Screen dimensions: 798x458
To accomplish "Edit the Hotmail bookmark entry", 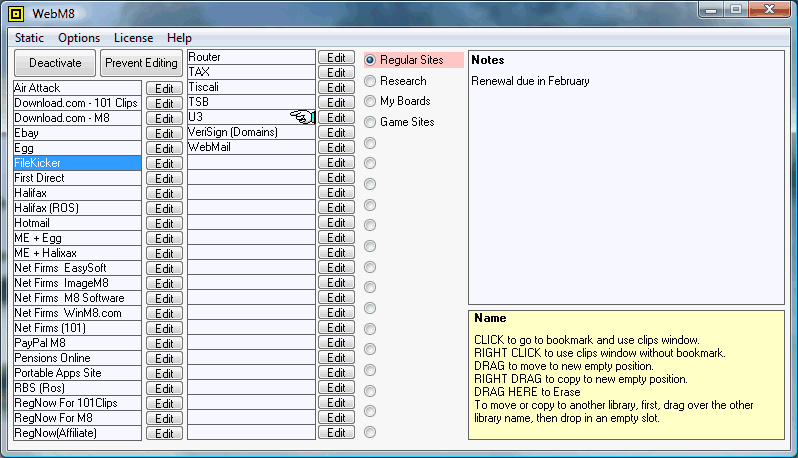I will click(x=164, y=223).
